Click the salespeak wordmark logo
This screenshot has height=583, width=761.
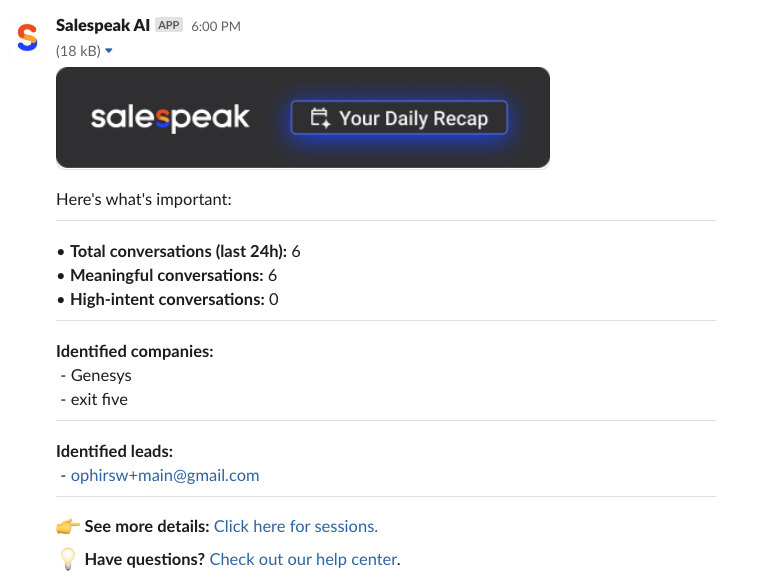(x=170, y=117)
